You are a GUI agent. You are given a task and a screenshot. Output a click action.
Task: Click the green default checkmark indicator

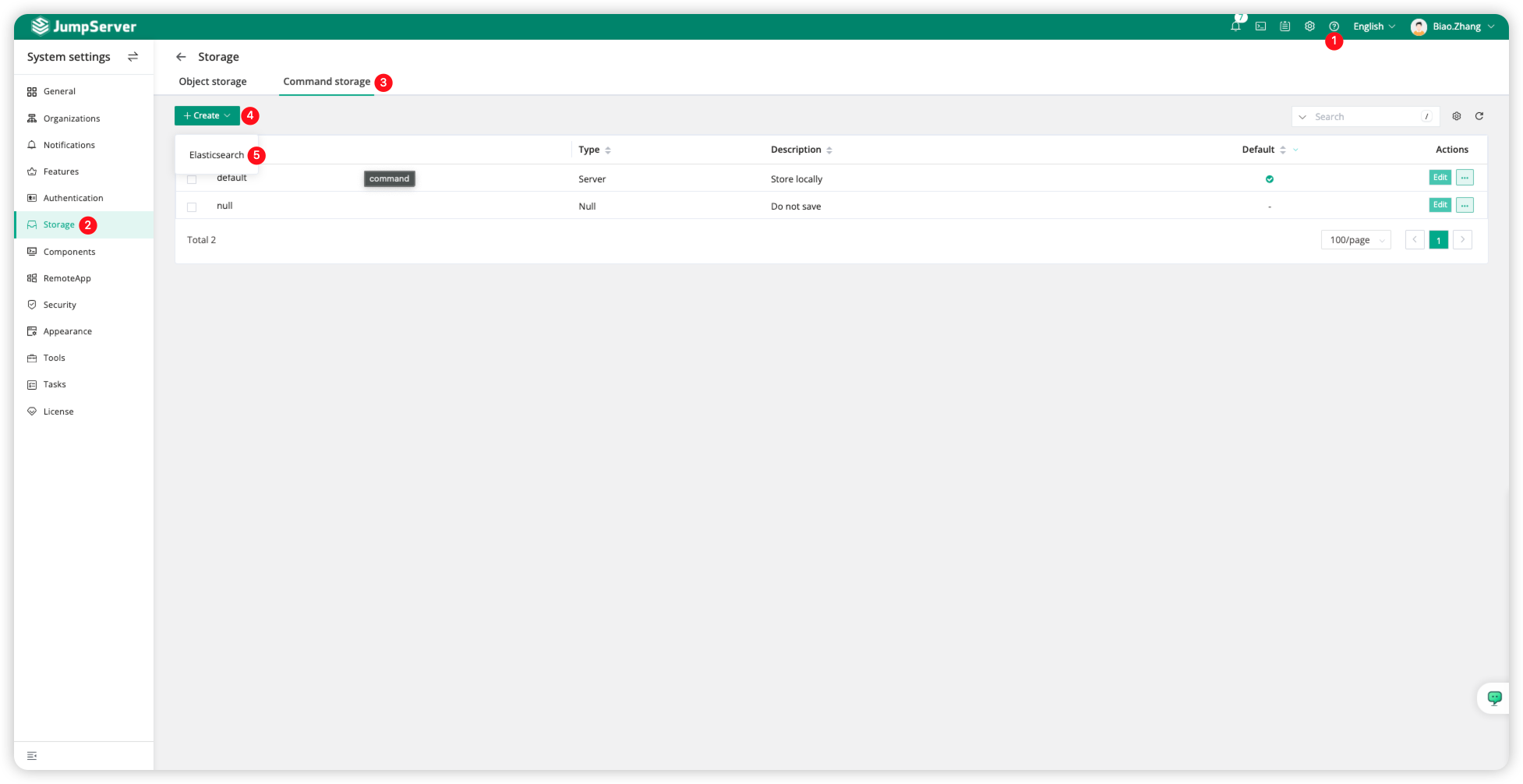click(1270, 179)
